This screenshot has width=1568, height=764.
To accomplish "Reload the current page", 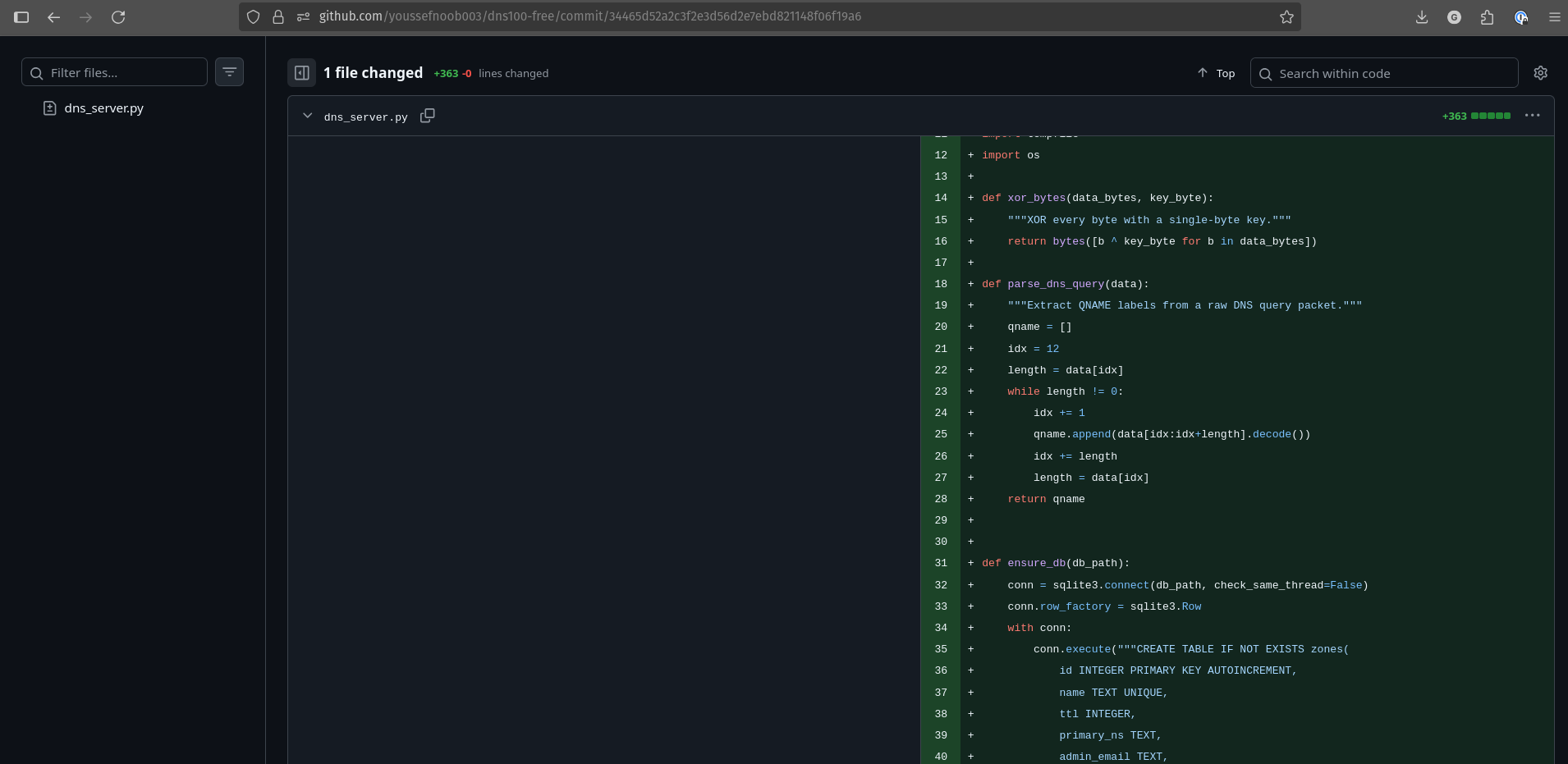I will [118, 17].
